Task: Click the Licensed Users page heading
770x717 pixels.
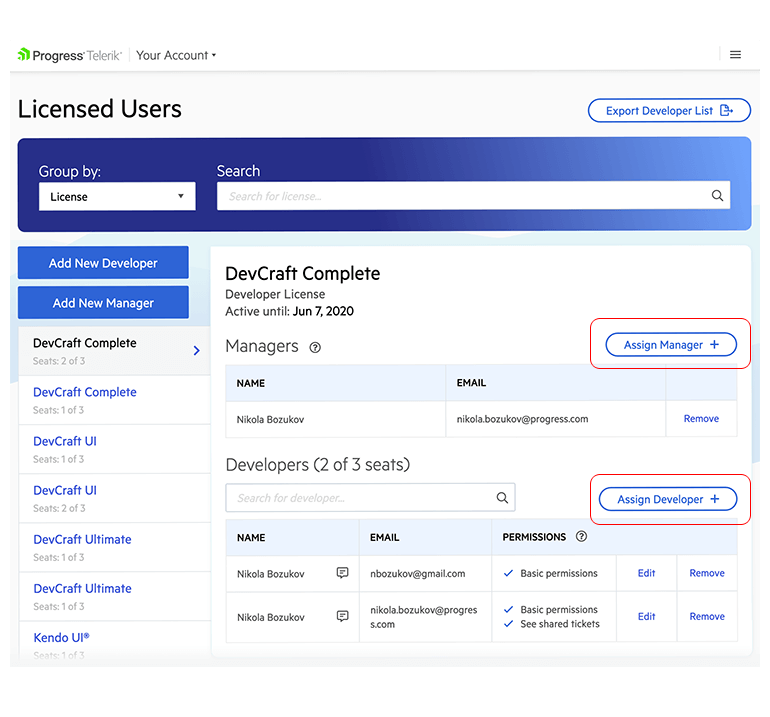Action: tap(100, 109)
